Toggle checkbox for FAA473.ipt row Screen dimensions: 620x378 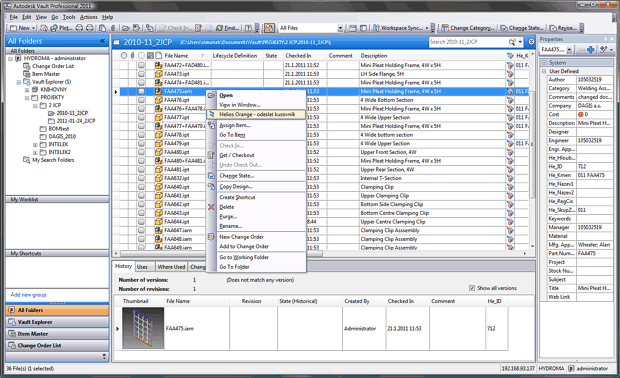point(141,74)
